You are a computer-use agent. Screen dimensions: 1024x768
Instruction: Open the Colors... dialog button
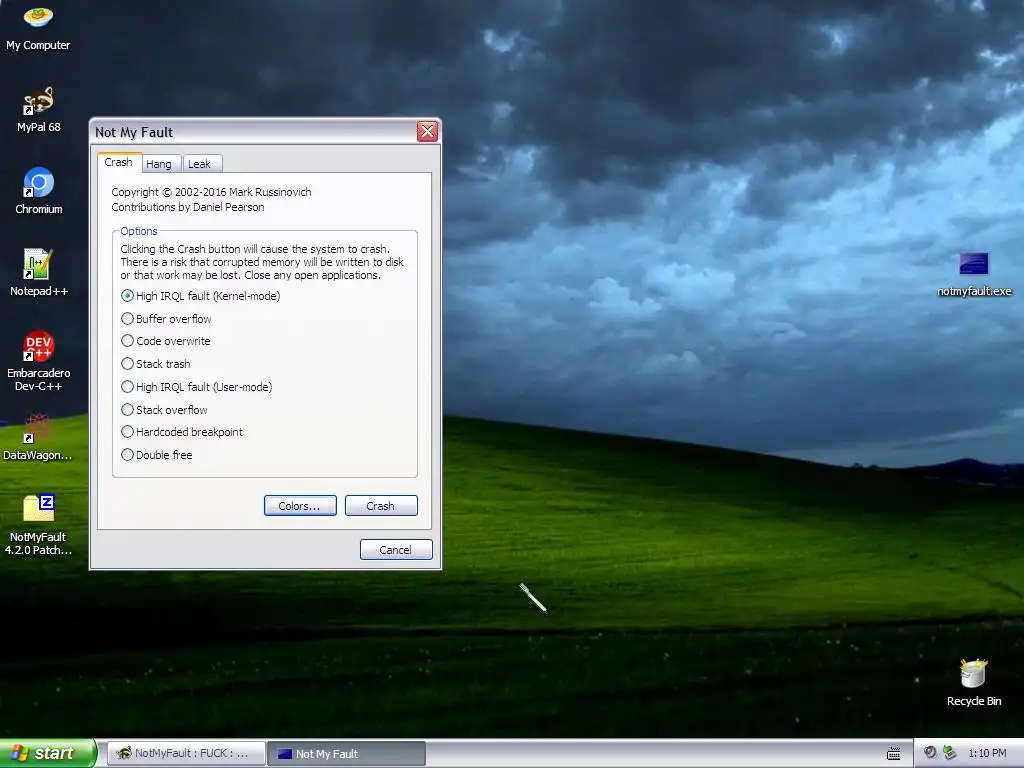300,505
